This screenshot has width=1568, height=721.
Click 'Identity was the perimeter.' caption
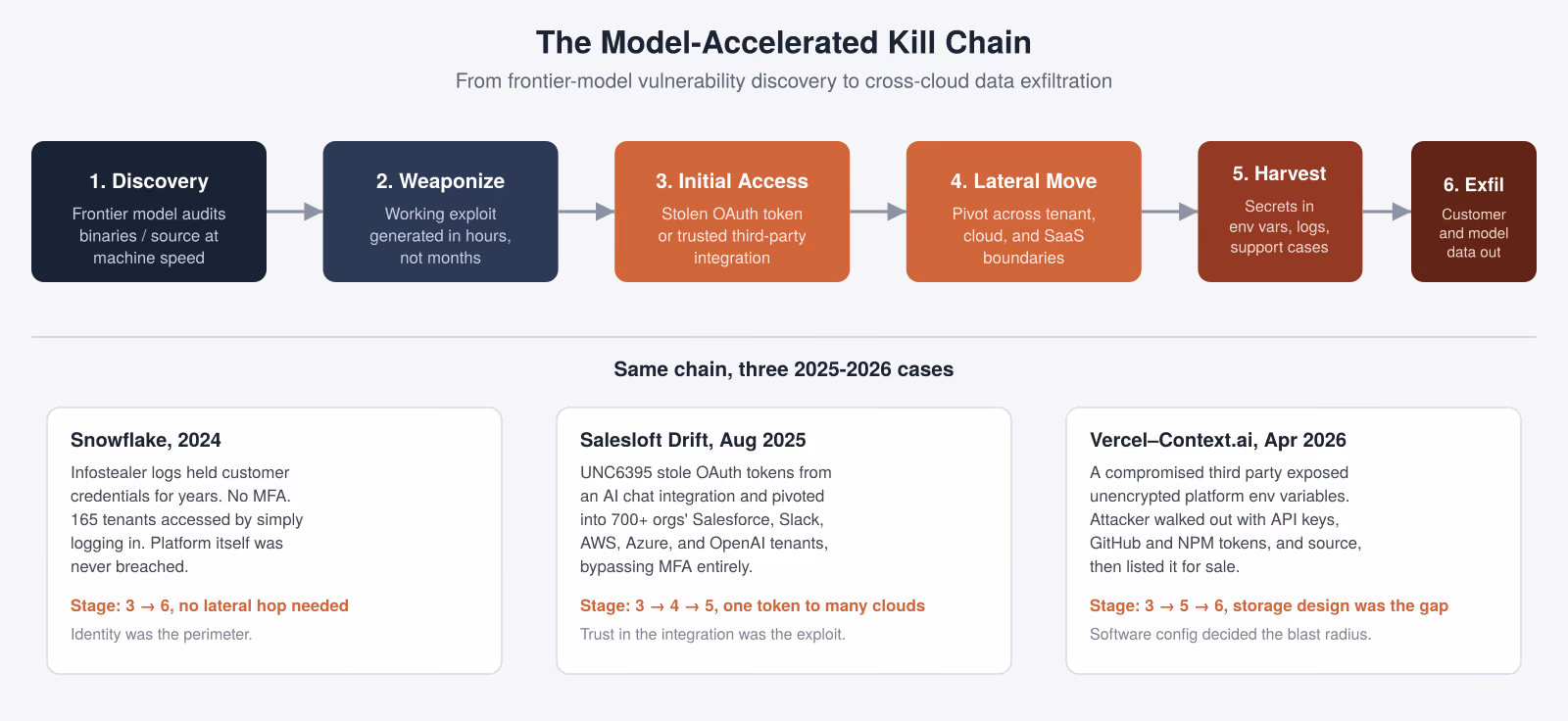point(162,634)
